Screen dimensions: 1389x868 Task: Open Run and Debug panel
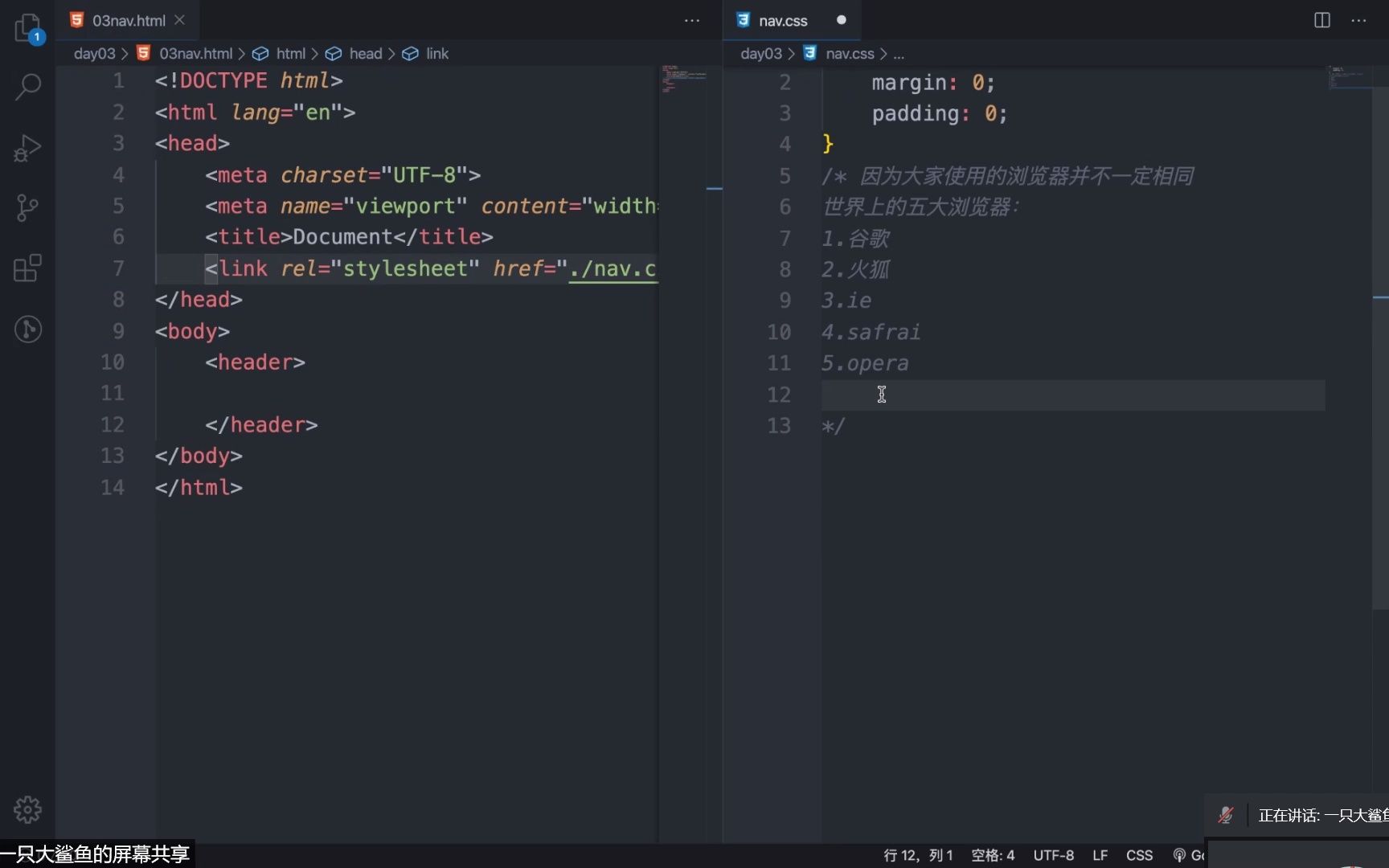pyautogui.click(x=28, y=148)
